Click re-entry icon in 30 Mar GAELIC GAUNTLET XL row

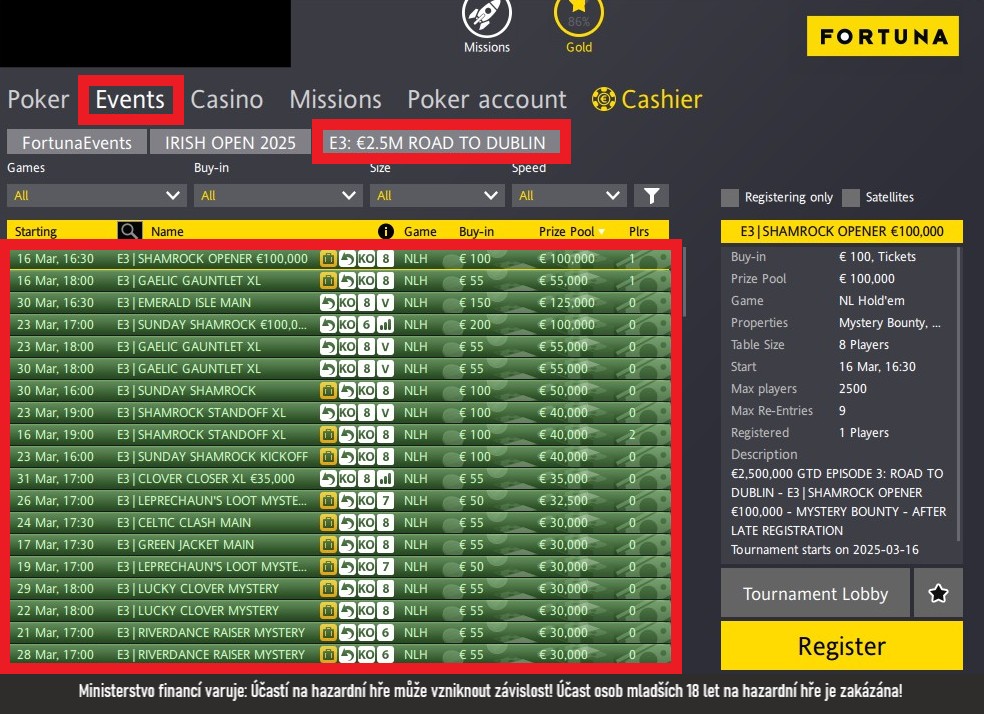point(328,368)
